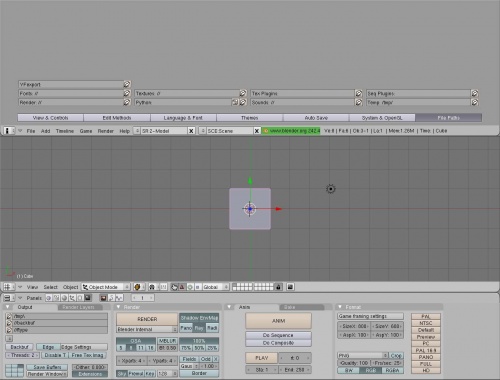500x380 pixels.
Task: Browse folder for the Tex Plugins path
Action: pyautogui.click(x=359, y=93)
